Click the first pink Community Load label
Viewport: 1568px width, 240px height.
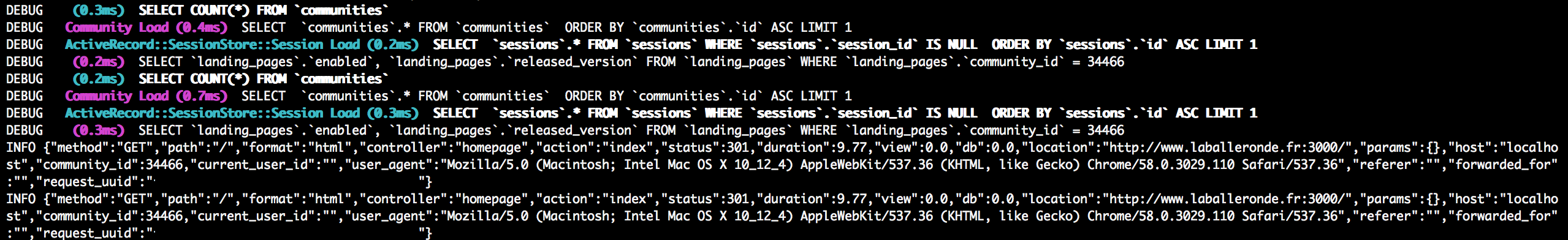116,28
